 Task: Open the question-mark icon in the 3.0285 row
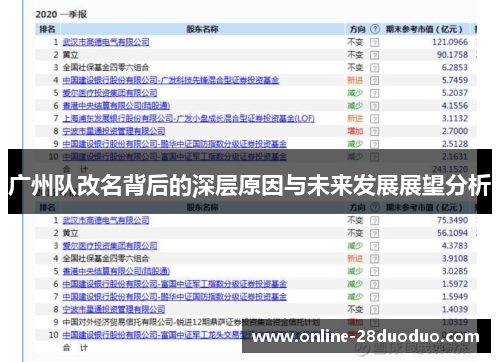[x=375, y=271]
